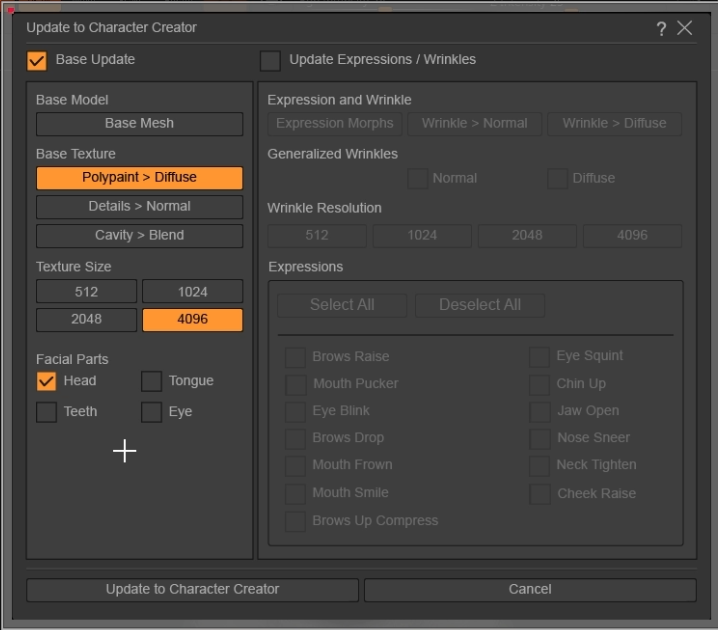Screen dimensions: 718x630
Task: Check the Mouth Frown expression
Action: click(x=295, y=466)
